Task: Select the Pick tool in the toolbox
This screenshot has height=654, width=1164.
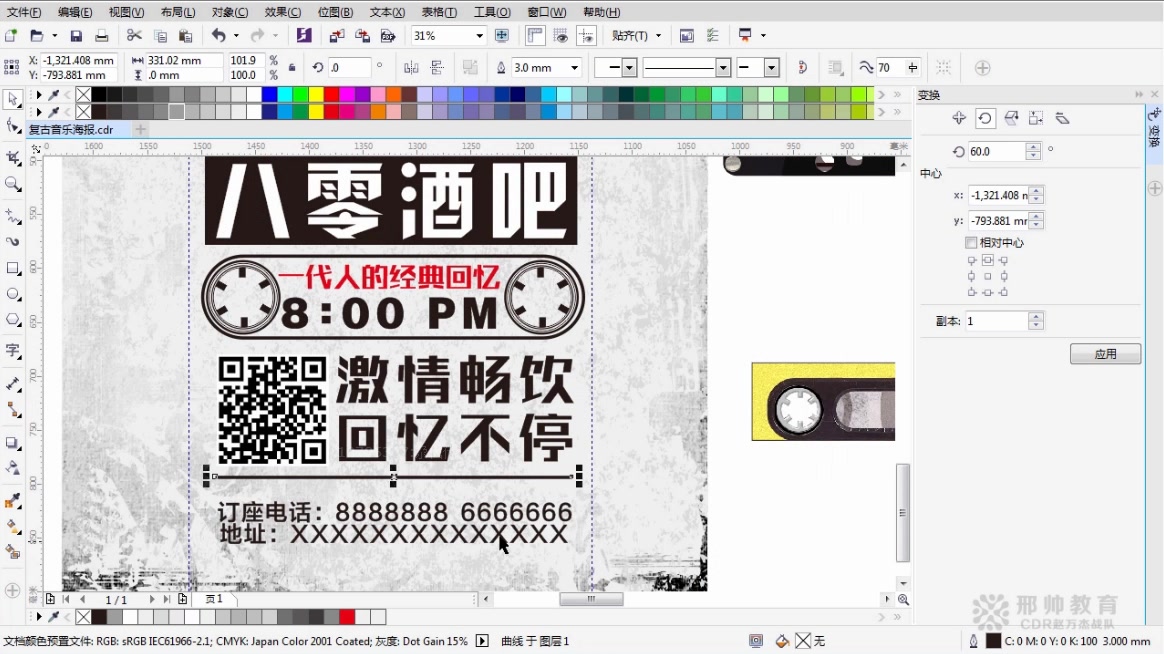Action: point(14,99)
